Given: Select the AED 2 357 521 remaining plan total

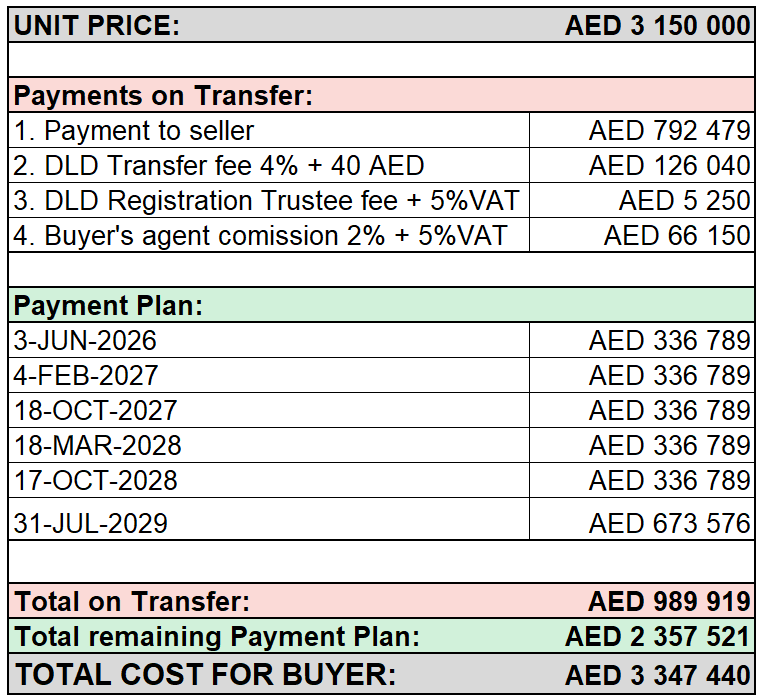Looking at the screenshot, I should click(658, 636).
